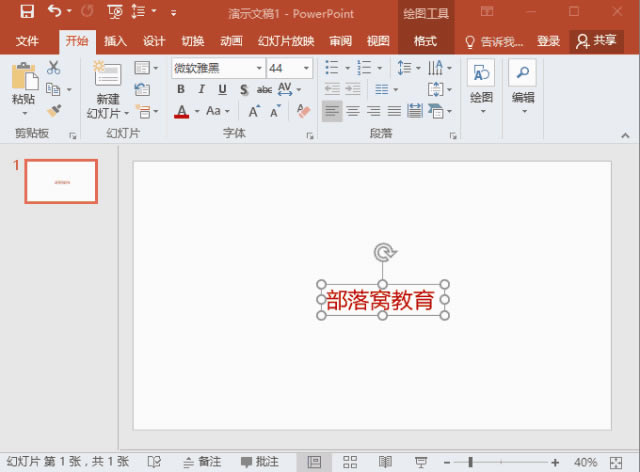The image size is (640, 472).
Task: Check spelling via the status bar book icon
Action: [154, 462]
